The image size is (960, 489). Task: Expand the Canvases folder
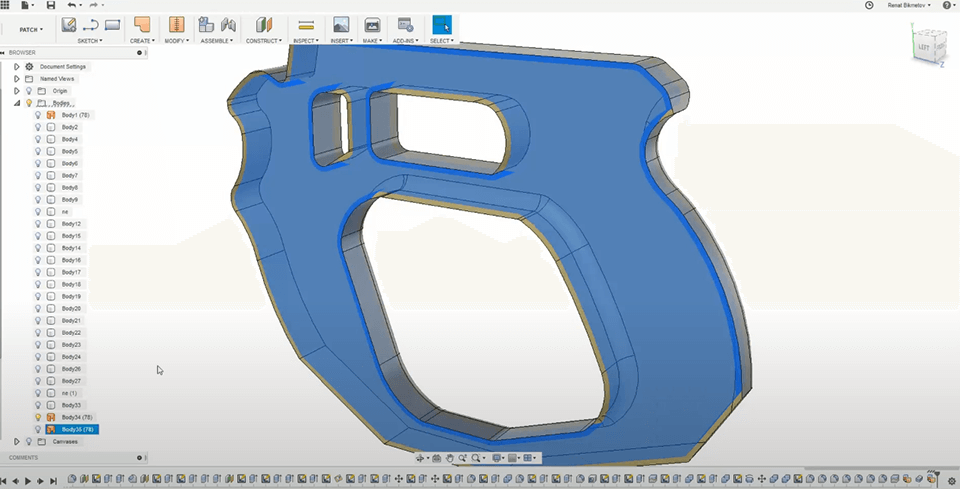tap(16, 441)
